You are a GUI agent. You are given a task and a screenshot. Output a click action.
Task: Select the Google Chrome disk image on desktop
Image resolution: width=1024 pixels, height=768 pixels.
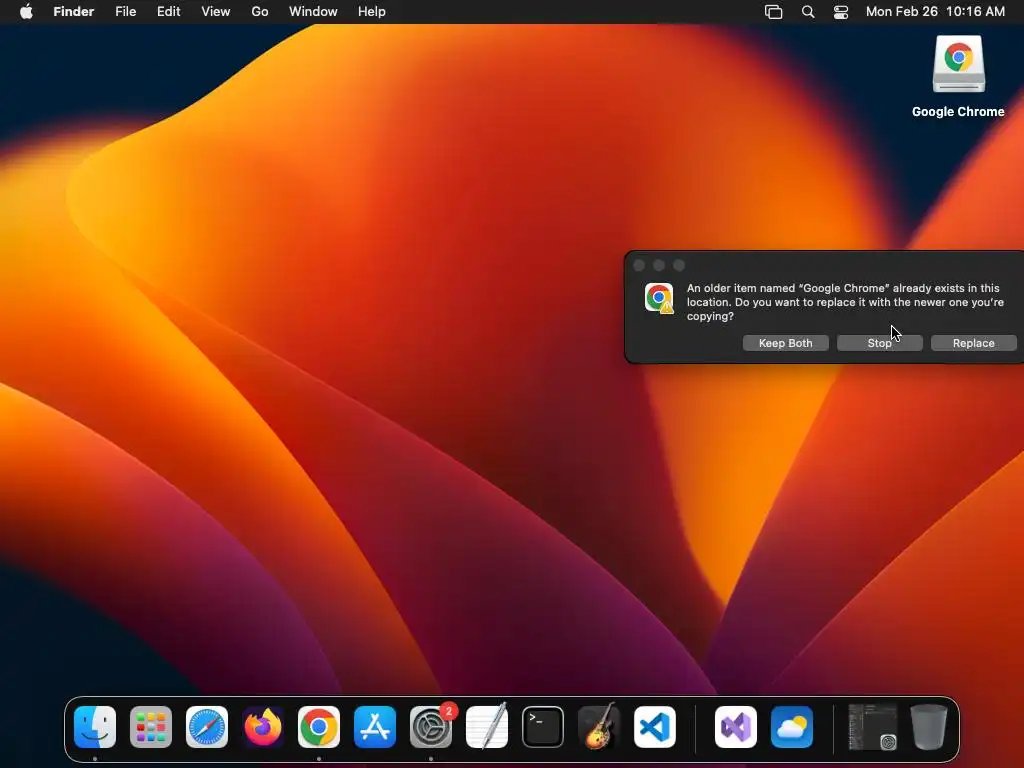(x=958, y=64)
